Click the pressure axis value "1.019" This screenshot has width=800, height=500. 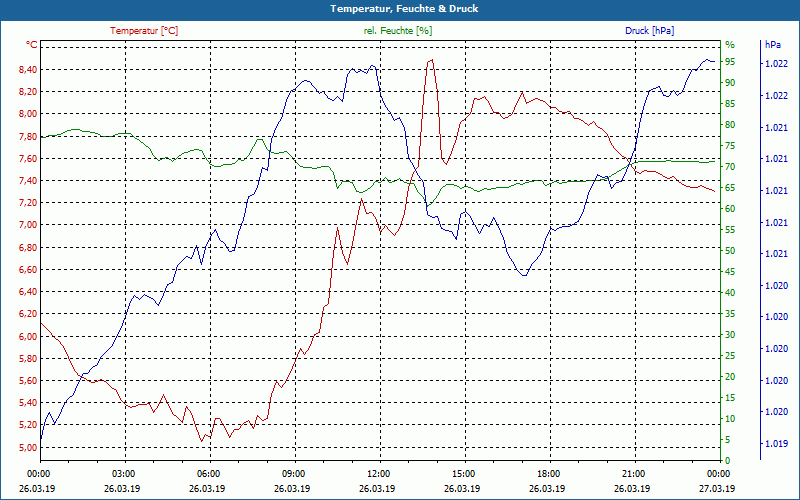pos(776,444)
